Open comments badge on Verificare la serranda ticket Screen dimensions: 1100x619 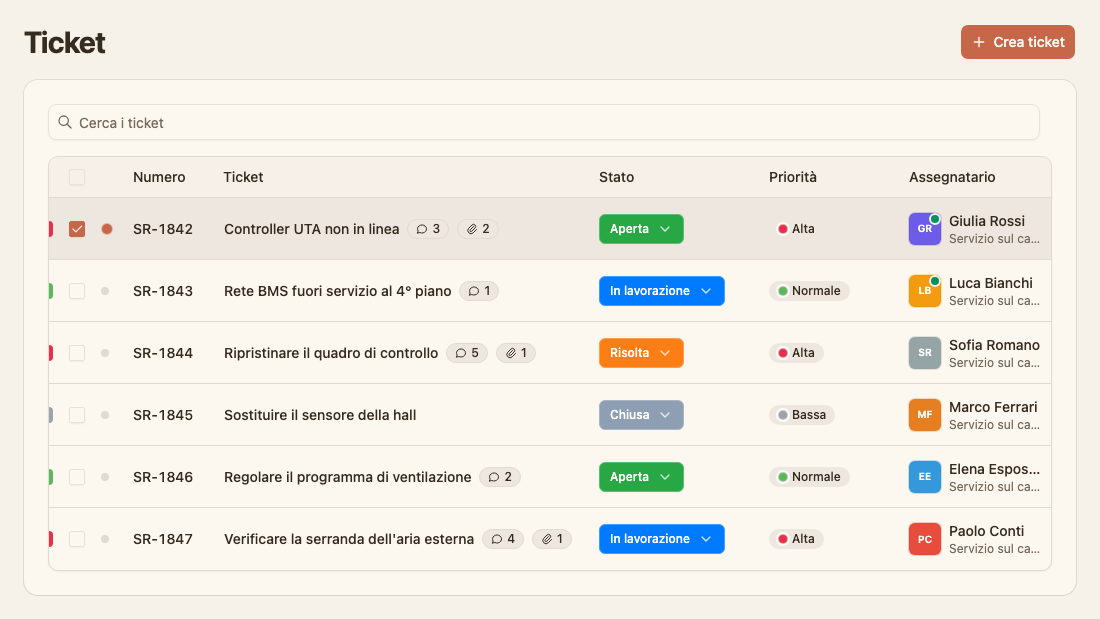click(503, 539)
